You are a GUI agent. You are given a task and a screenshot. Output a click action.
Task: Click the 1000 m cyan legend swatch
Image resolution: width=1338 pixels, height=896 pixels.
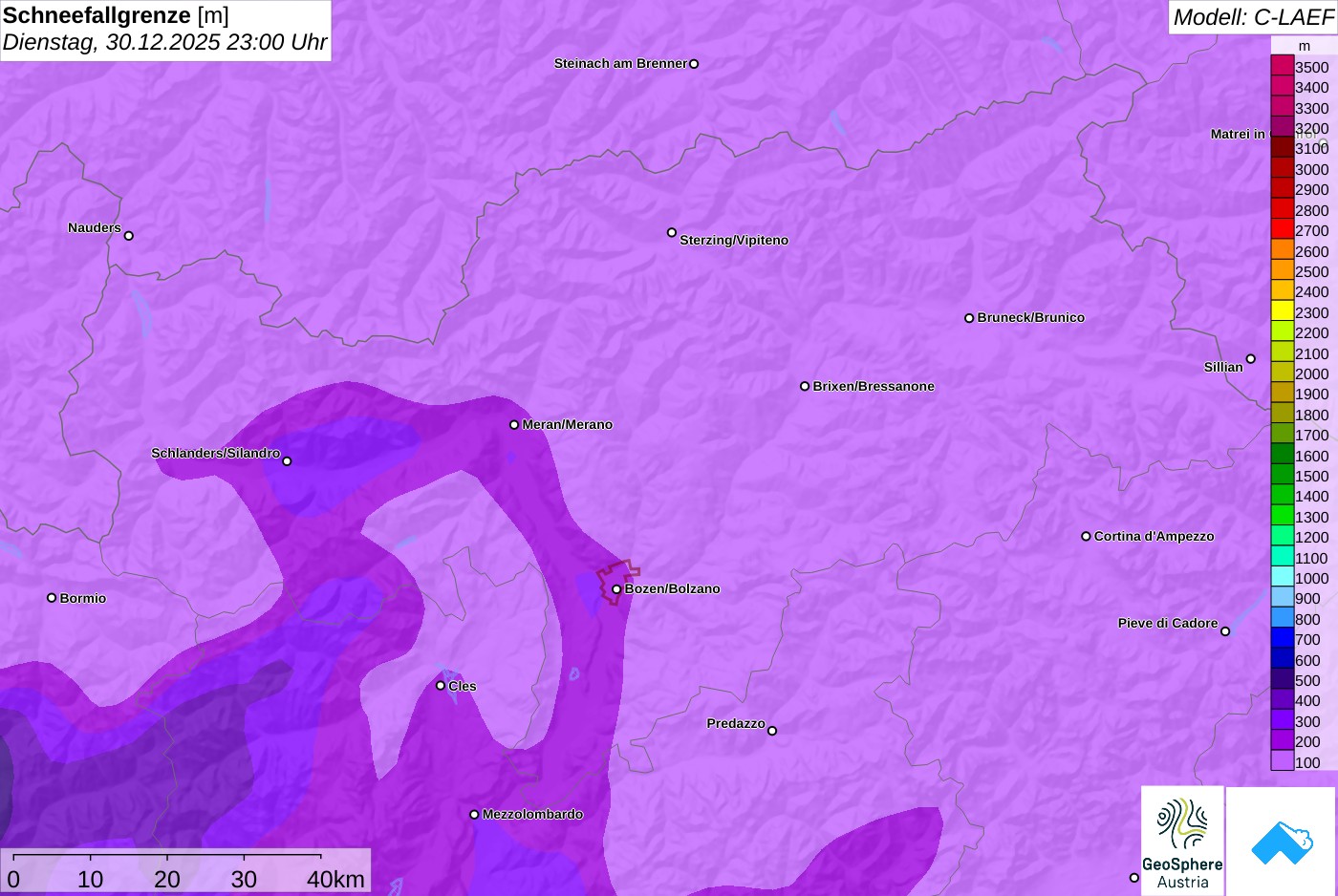1282,577
